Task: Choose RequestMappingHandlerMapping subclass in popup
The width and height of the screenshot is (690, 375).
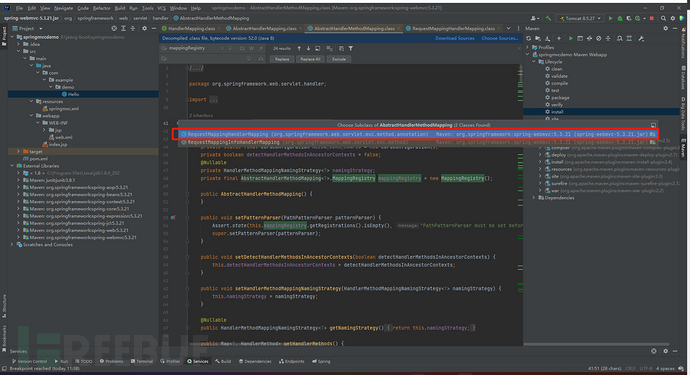Action: (418, 134)
